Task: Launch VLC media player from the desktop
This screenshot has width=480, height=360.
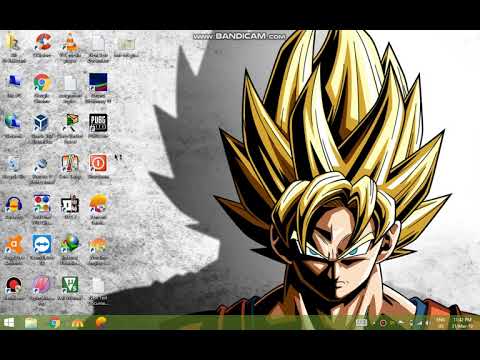Action: (x=70, y=47)
